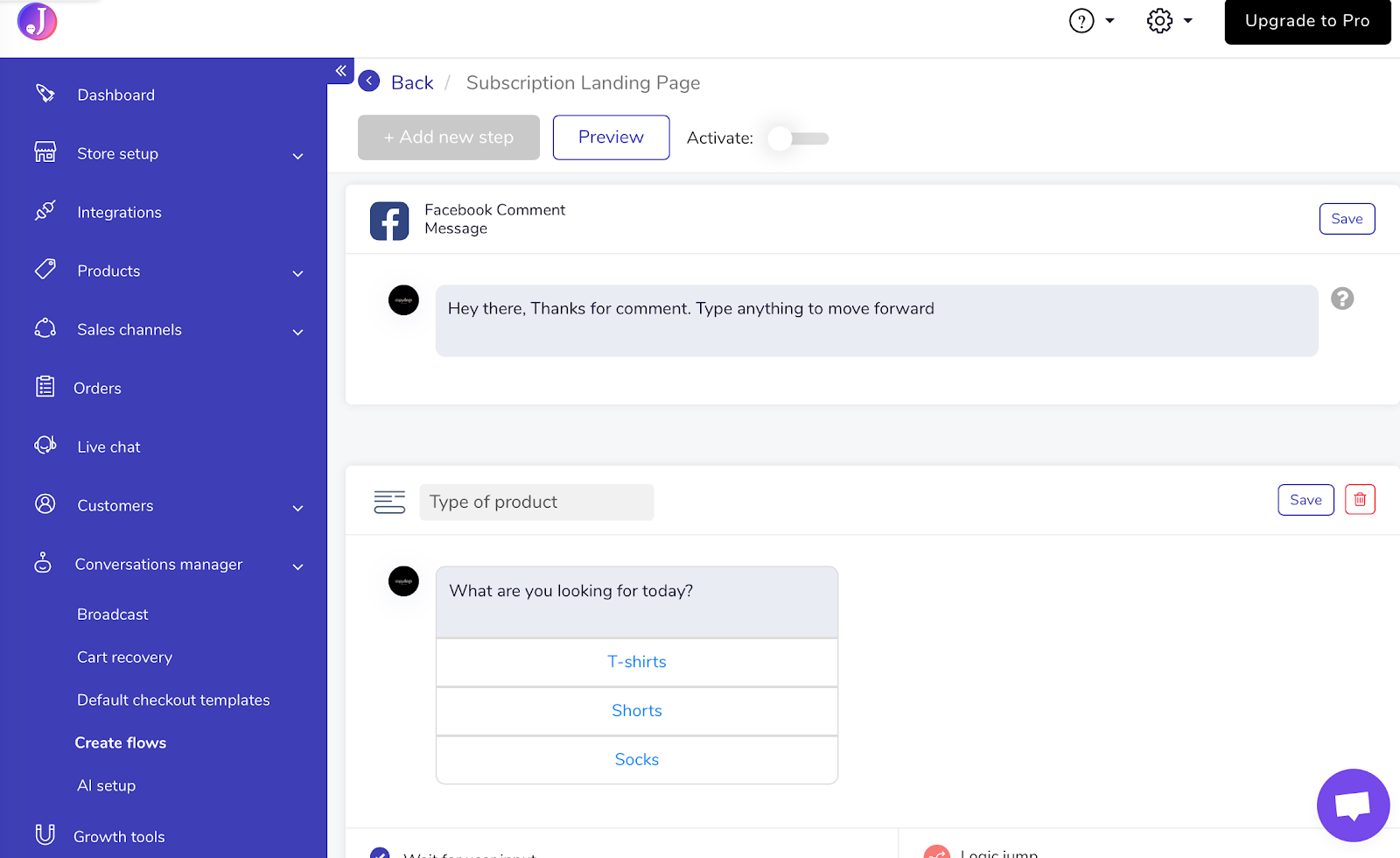The image size is (1400, 858).
Task: Click the Sales channels icon
Action: point(45,328)
